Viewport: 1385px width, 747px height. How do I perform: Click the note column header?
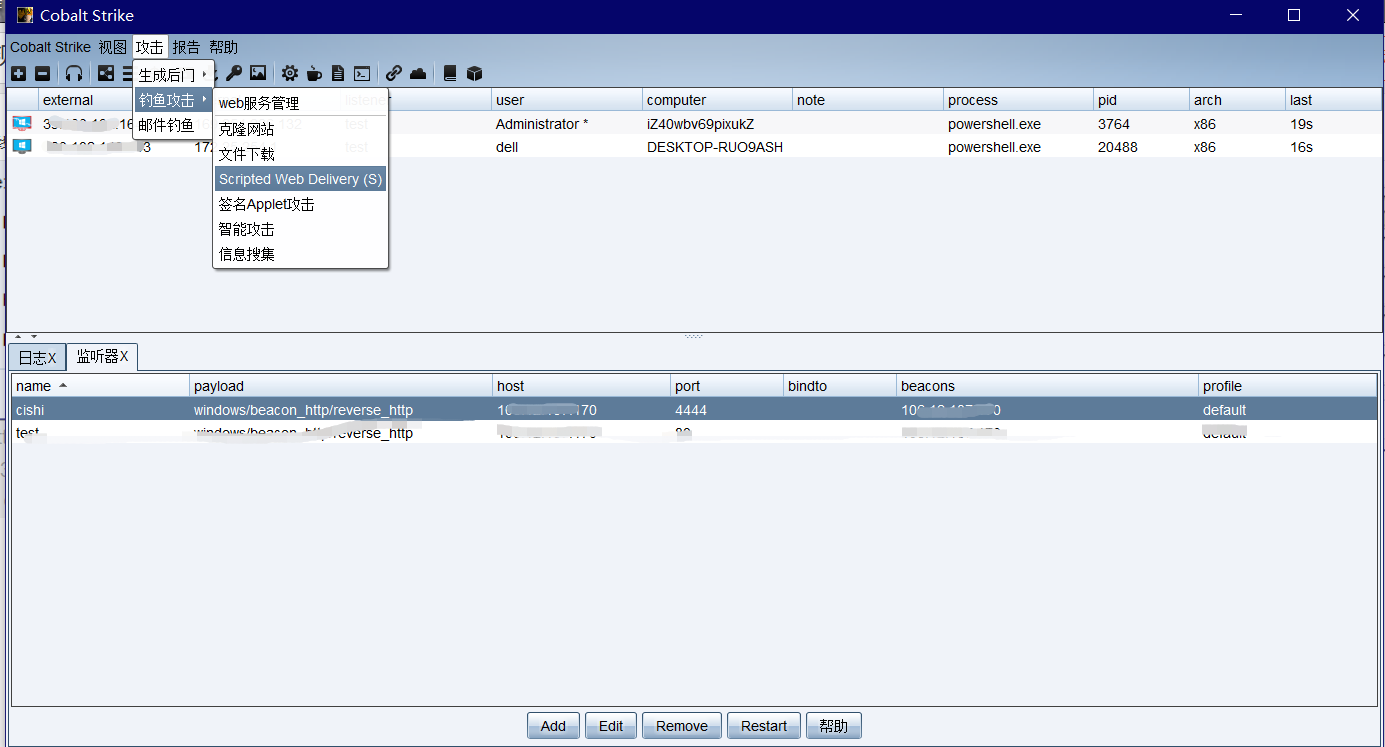click(868, 100)
